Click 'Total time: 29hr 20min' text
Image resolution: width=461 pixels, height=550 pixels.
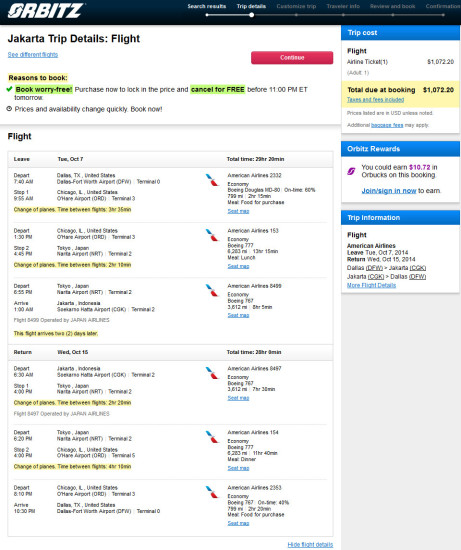pyautogui.click(x=255, y=159)
